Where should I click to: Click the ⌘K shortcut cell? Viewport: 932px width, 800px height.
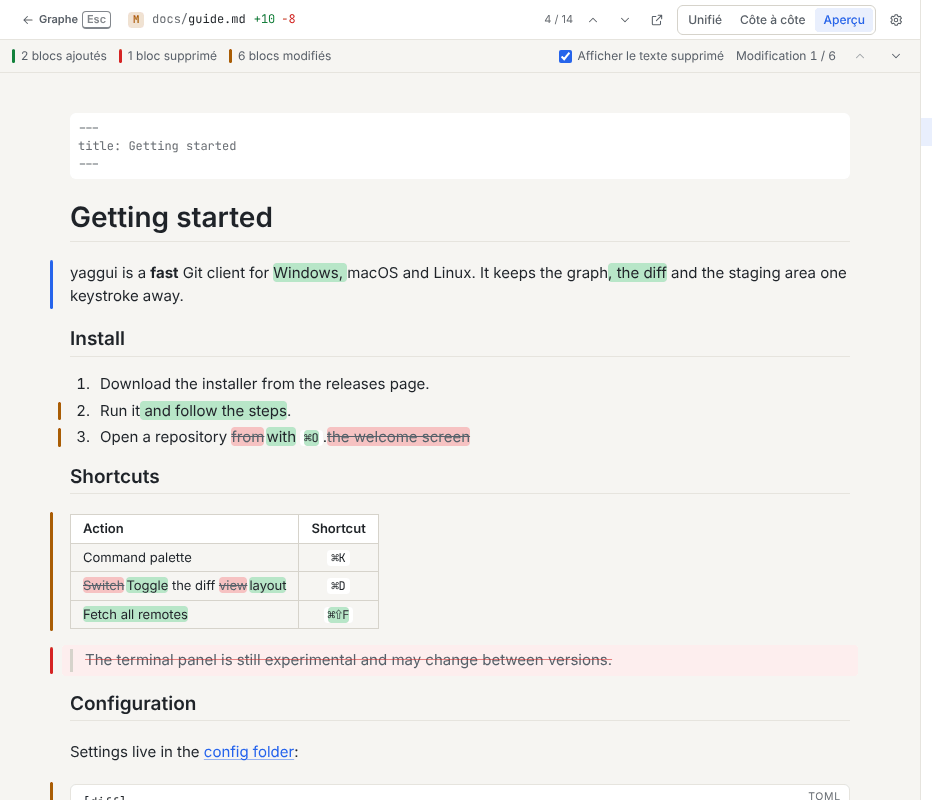click(x=338, y=558)
